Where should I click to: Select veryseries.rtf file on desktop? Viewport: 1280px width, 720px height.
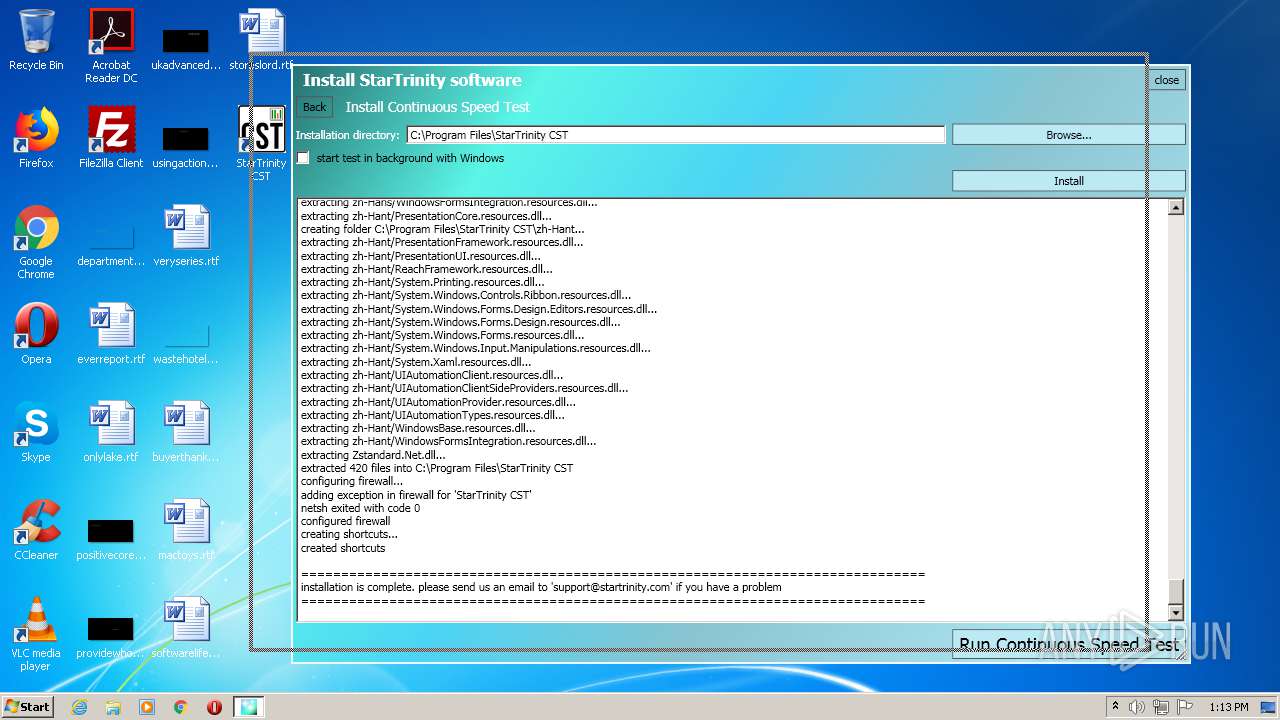186,236
